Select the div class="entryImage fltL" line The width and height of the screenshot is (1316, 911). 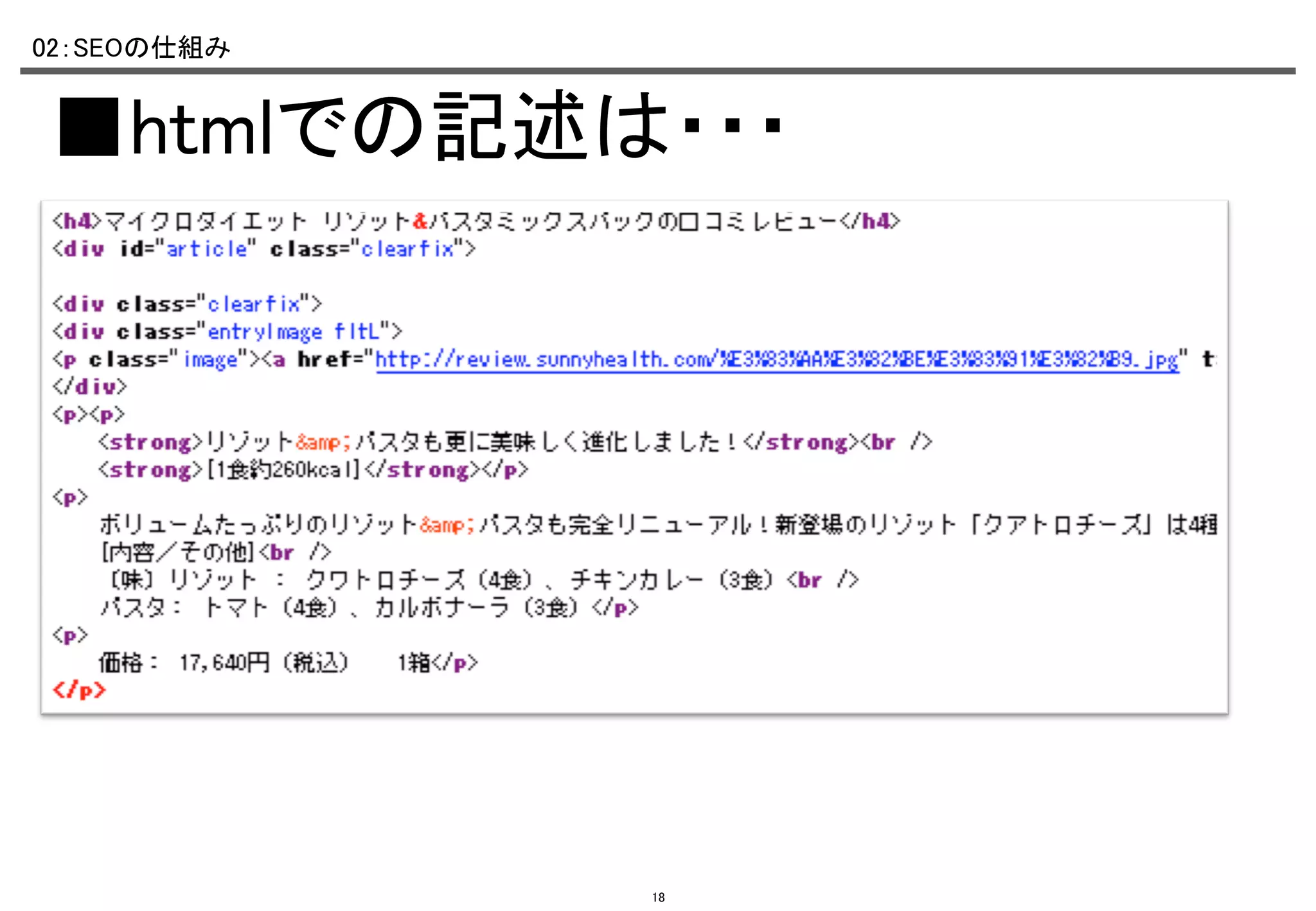tap(227, 332)
